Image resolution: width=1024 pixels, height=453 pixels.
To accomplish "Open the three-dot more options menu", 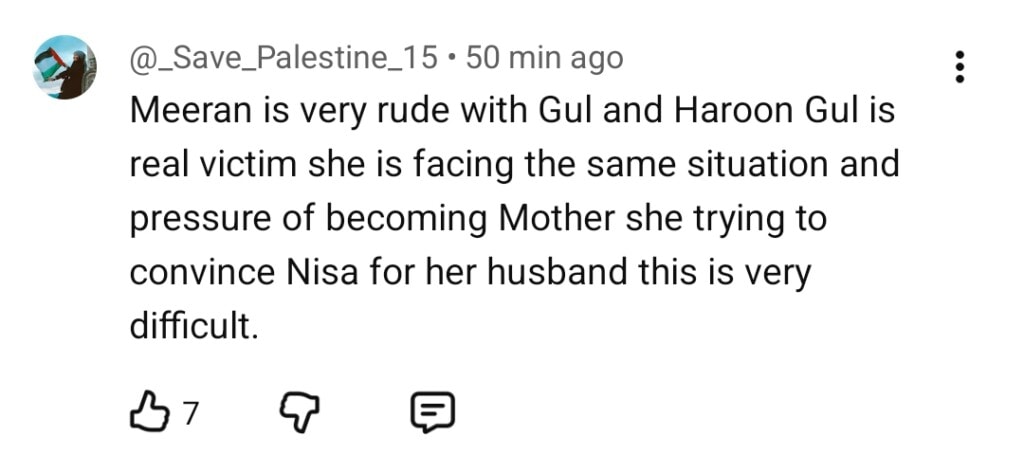I will [x=959, y=66].
